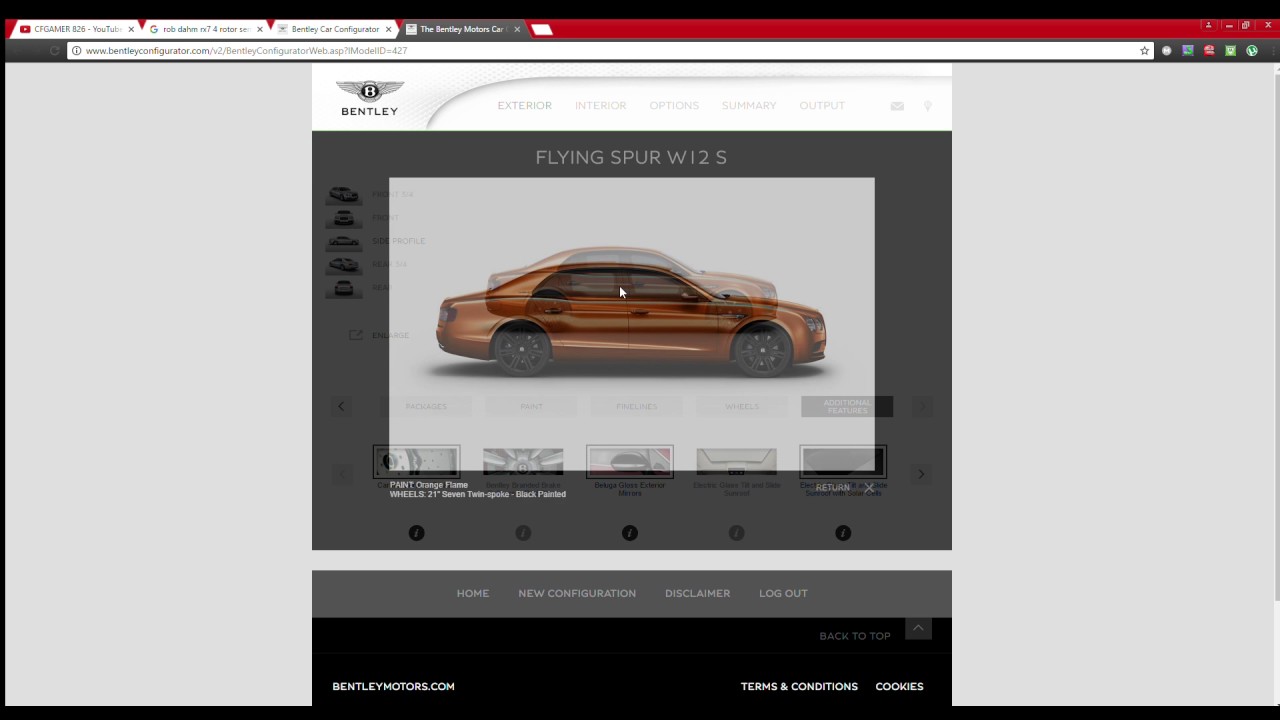
Task: Open the COOKIES link
Action: tap(899, 686)
